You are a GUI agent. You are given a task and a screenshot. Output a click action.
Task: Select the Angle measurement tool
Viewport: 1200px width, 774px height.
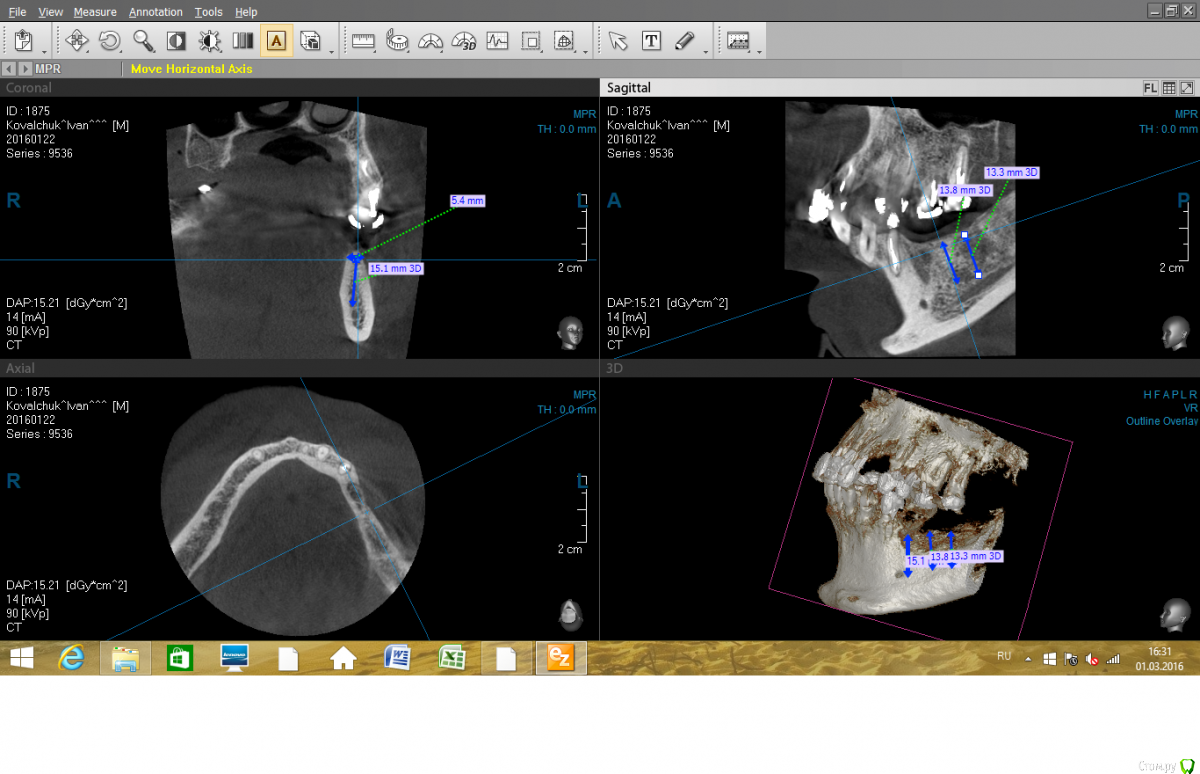(x=430, y=41)
